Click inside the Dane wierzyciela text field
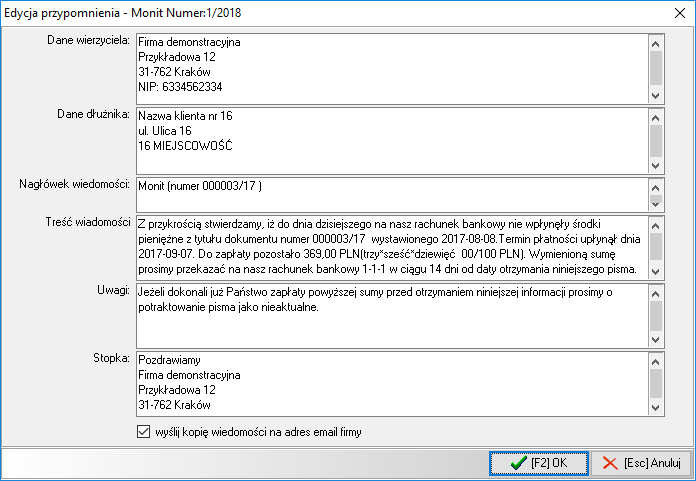The image size is (696, 481). coord(390,68)
